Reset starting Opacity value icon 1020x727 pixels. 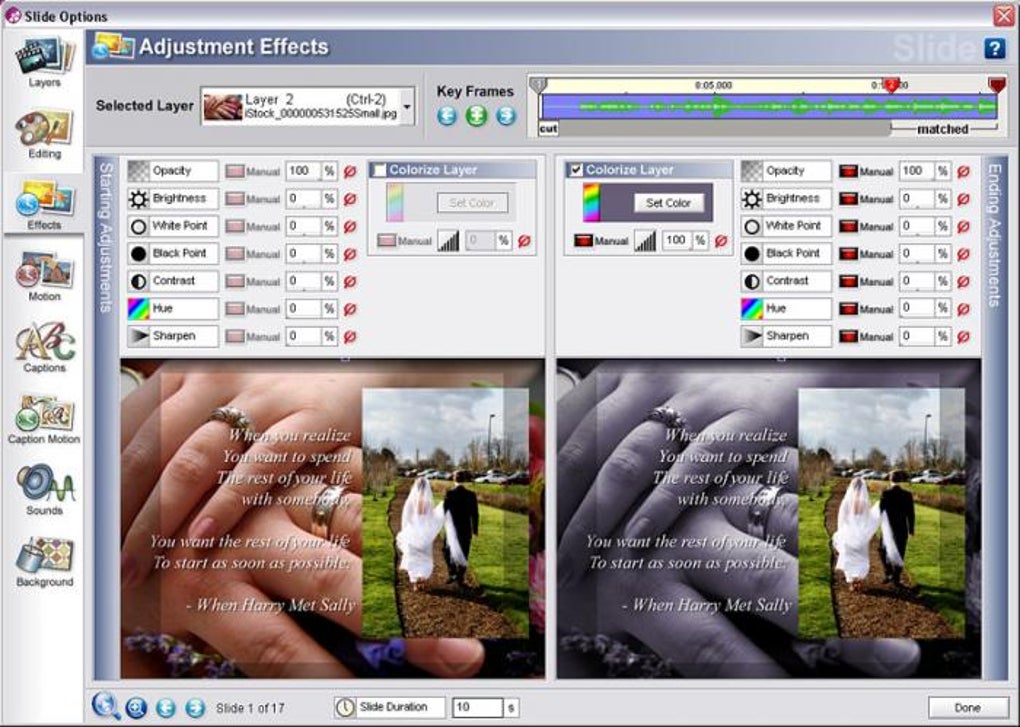click(x=350, y=172)
